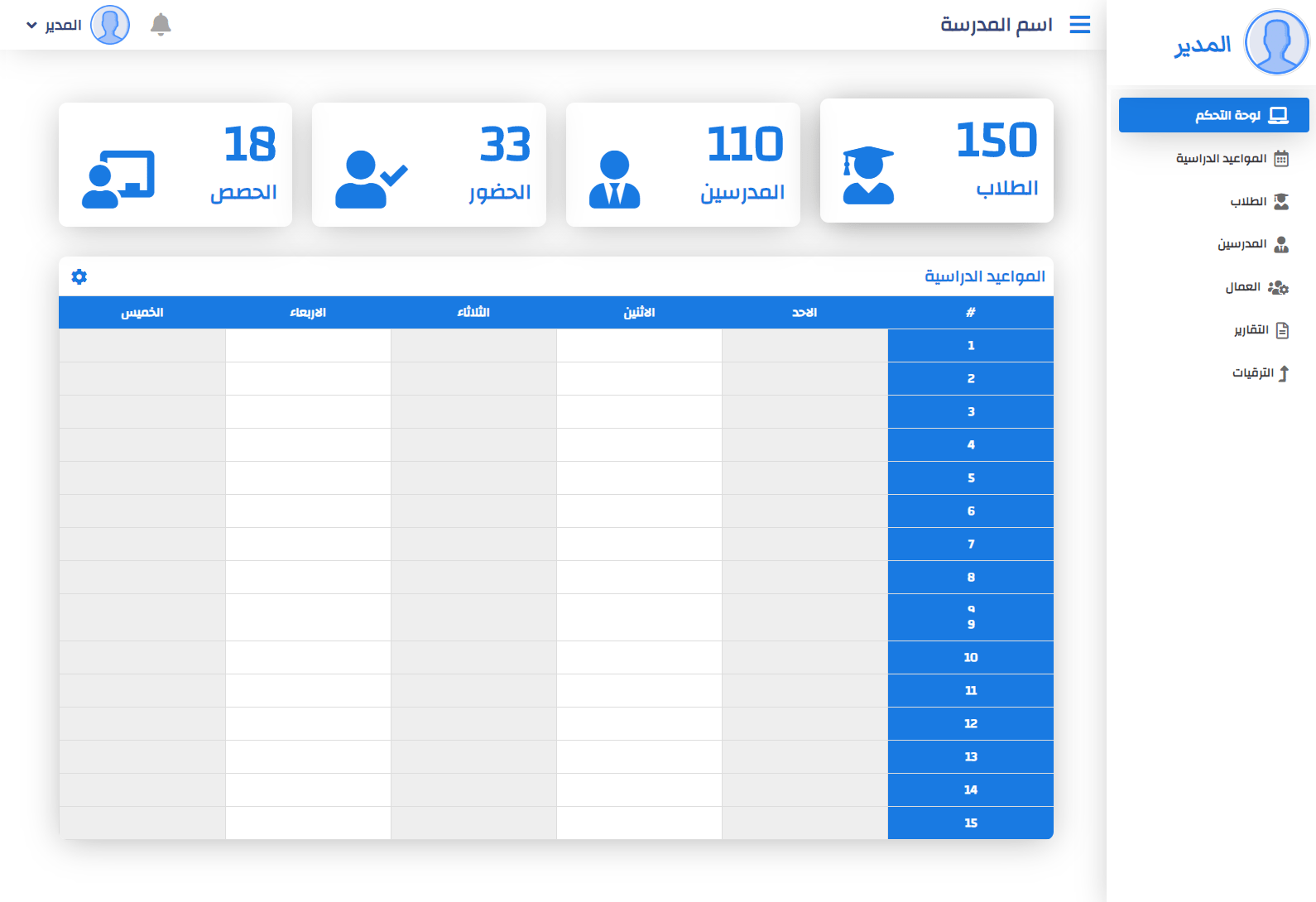
Task: Select المدرسين in the sidebar menu
Action: click(x=1252, y=244)
